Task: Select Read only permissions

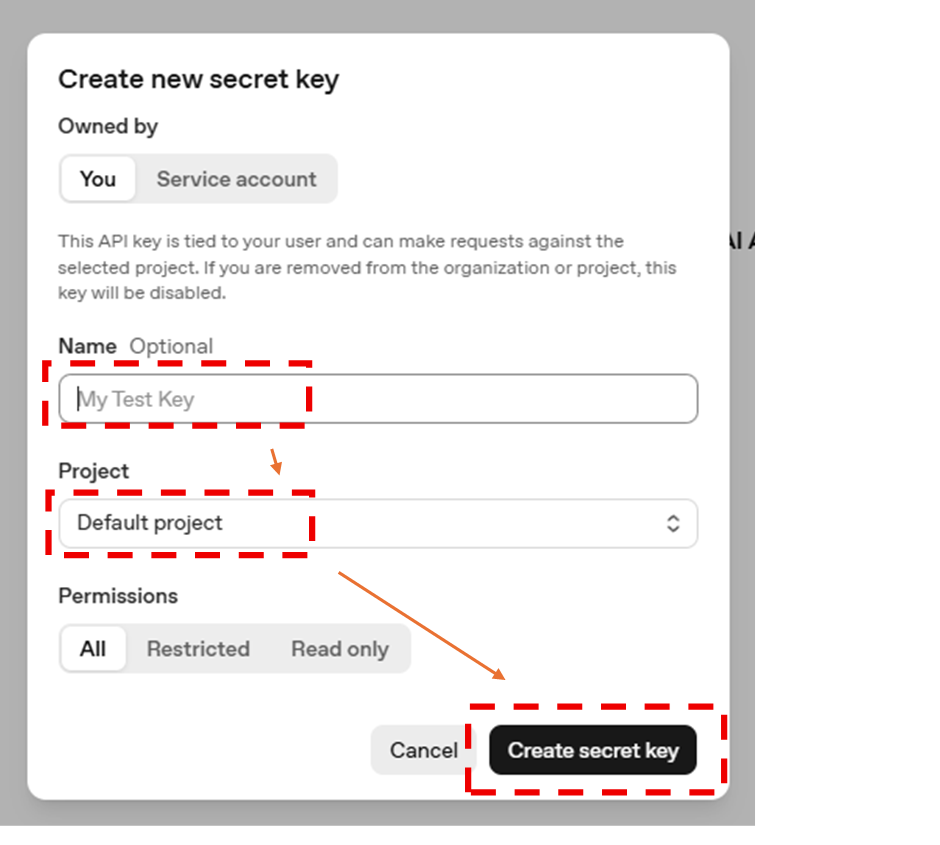Action: pos(340,649)
